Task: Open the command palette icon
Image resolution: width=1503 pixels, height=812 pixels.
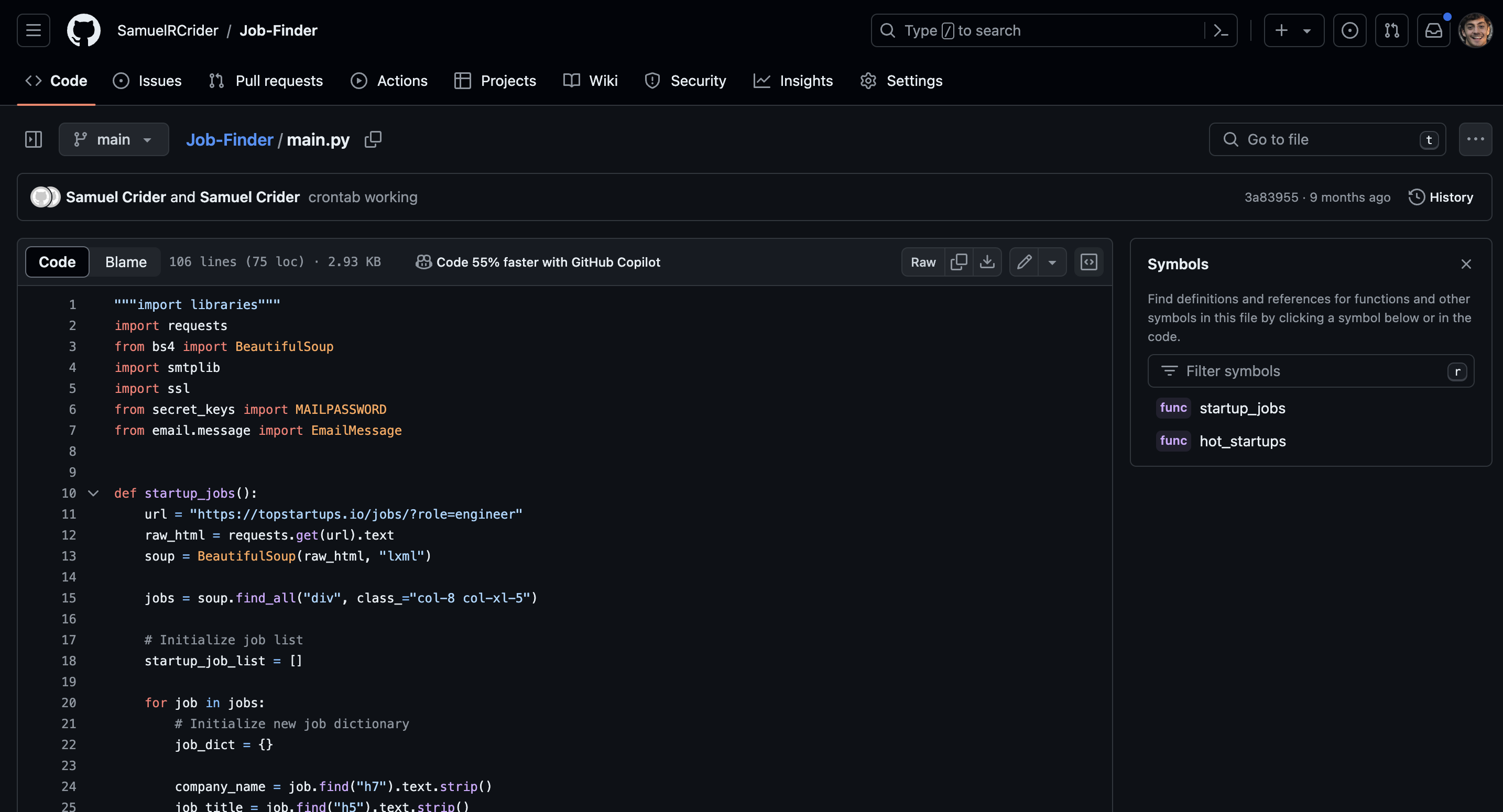Action: coord(1221,30)
